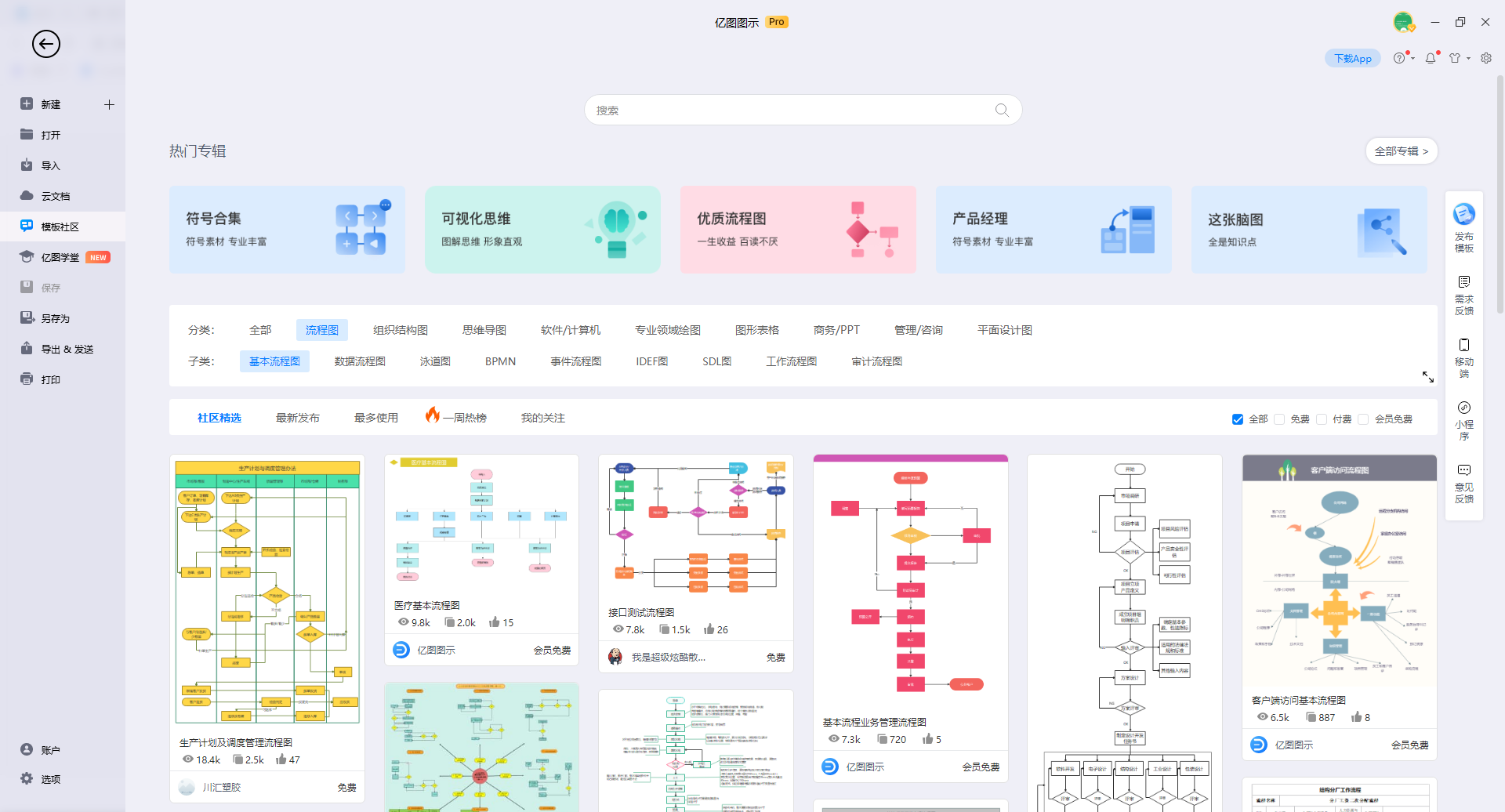Select the 数据流程图 subcategory

tap(360, 361)
